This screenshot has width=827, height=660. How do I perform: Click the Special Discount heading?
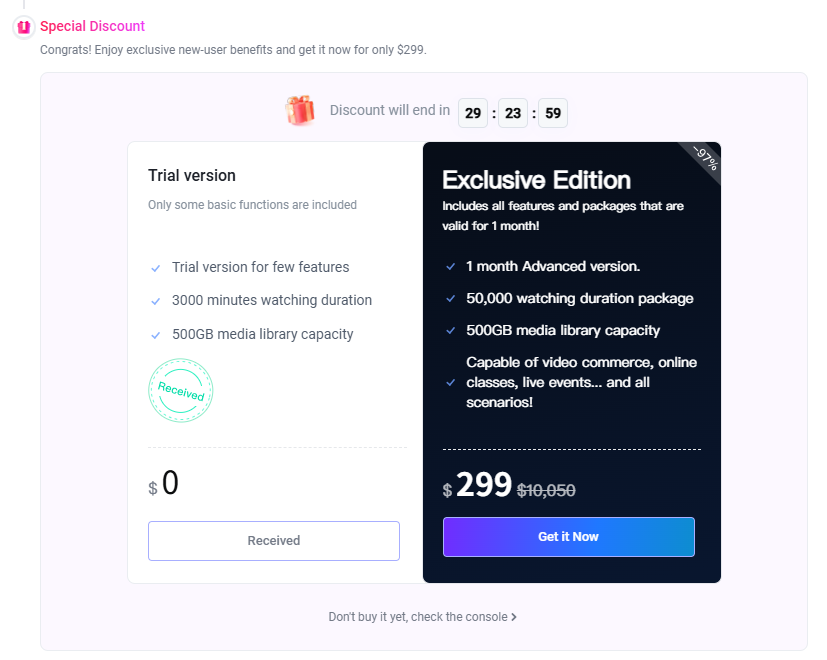92,26
